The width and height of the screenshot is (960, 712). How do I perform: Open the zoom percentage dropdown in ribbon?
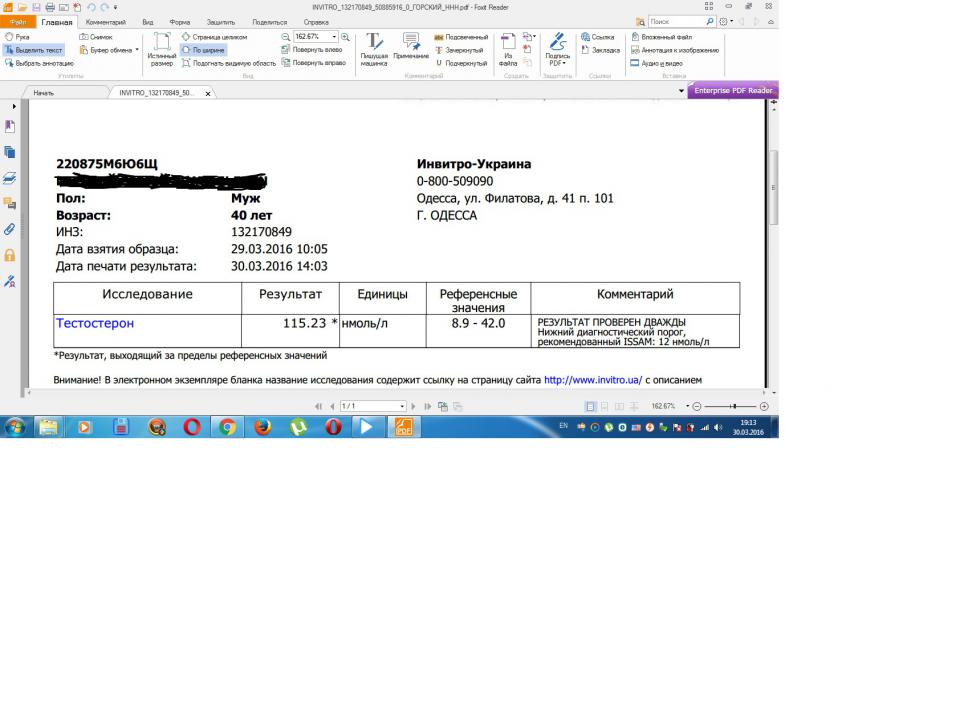(335, 36)
